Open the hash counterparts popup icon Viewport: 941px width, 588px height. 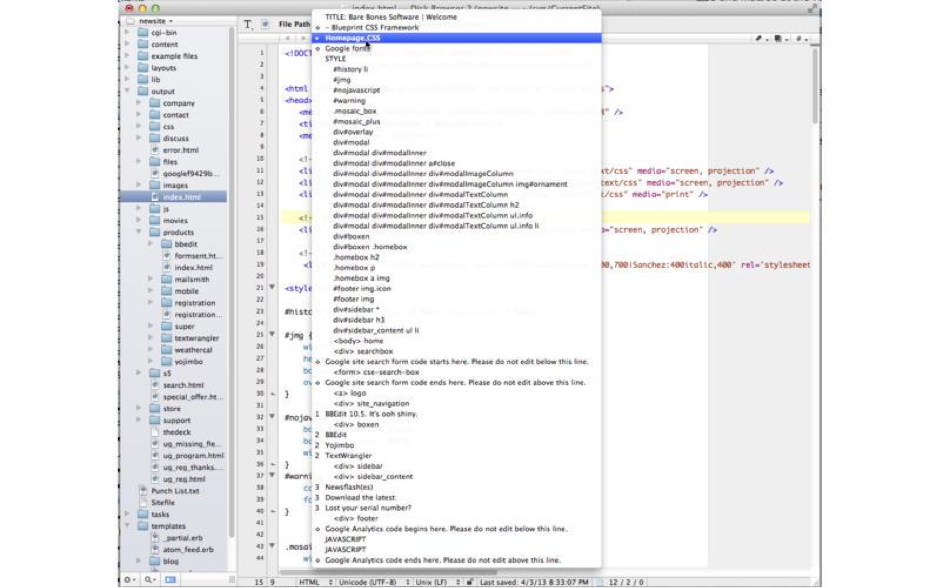(801, 38)
